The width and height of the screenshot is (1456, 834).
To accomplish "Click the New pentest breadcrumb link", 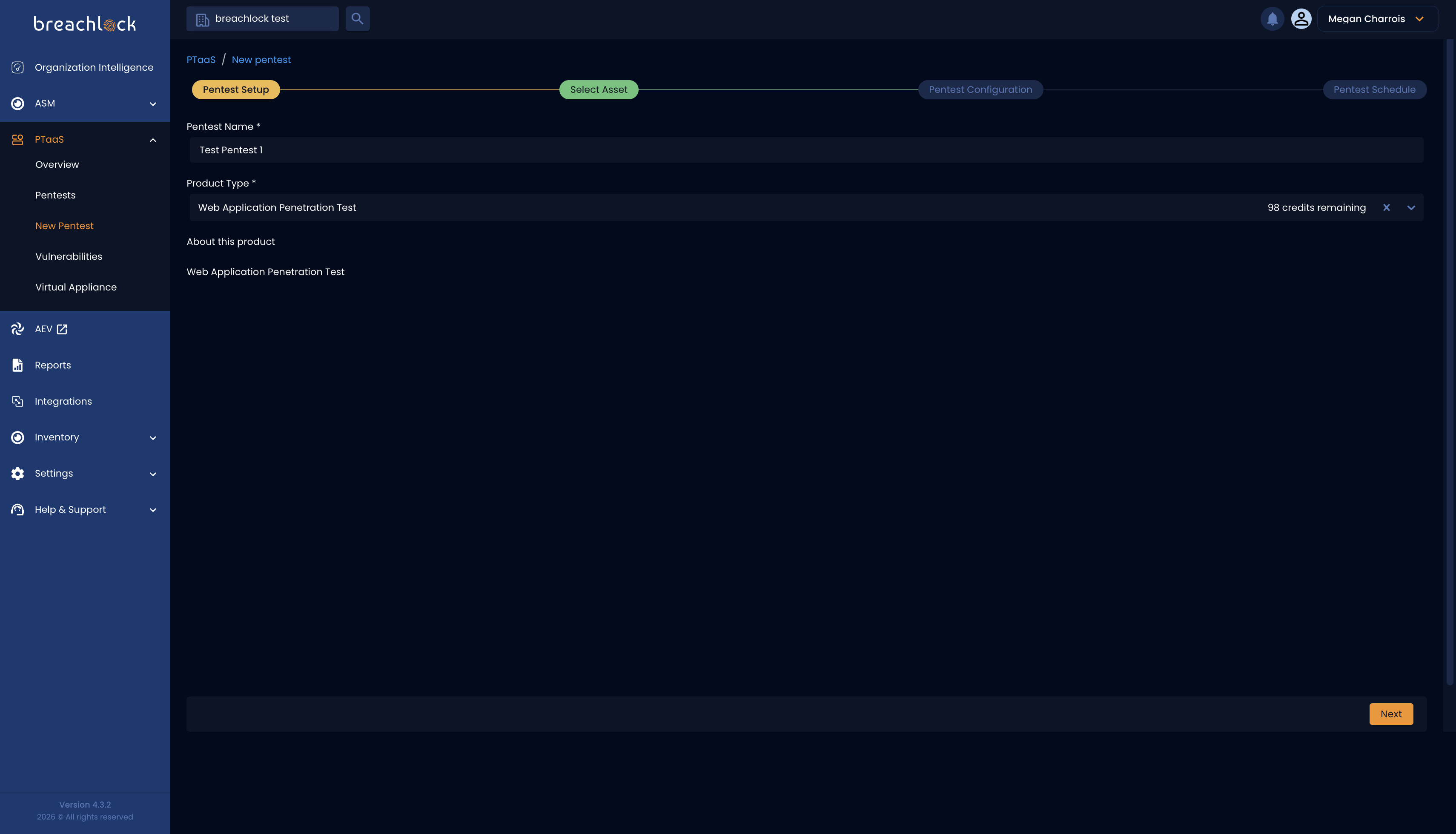I will [x=261, y=60].
